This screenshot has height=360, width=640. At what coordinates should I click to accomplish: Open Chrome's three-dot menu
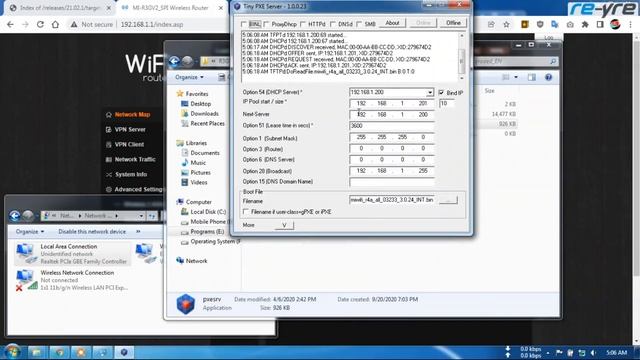631,24
